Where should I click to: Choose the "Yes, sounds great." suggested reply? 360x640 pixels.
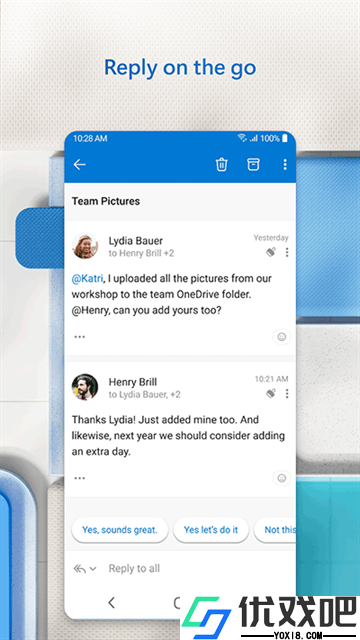(120, 530)
